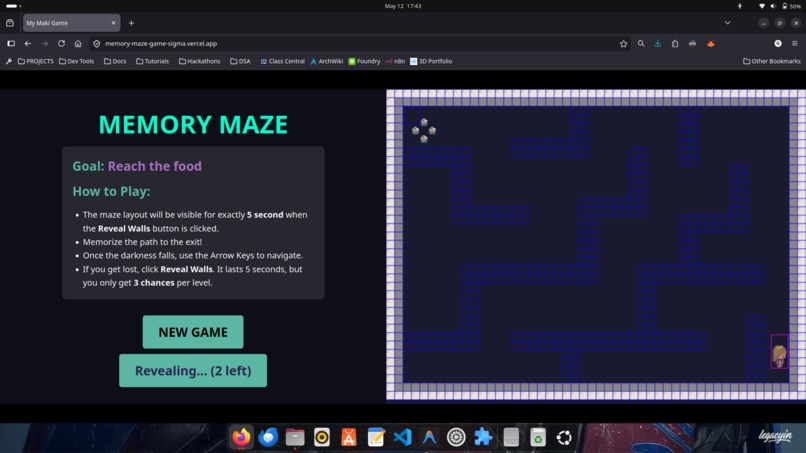806x453 pixels.
Task: Open the Files manager in the dock
Action: click(295, 437)
